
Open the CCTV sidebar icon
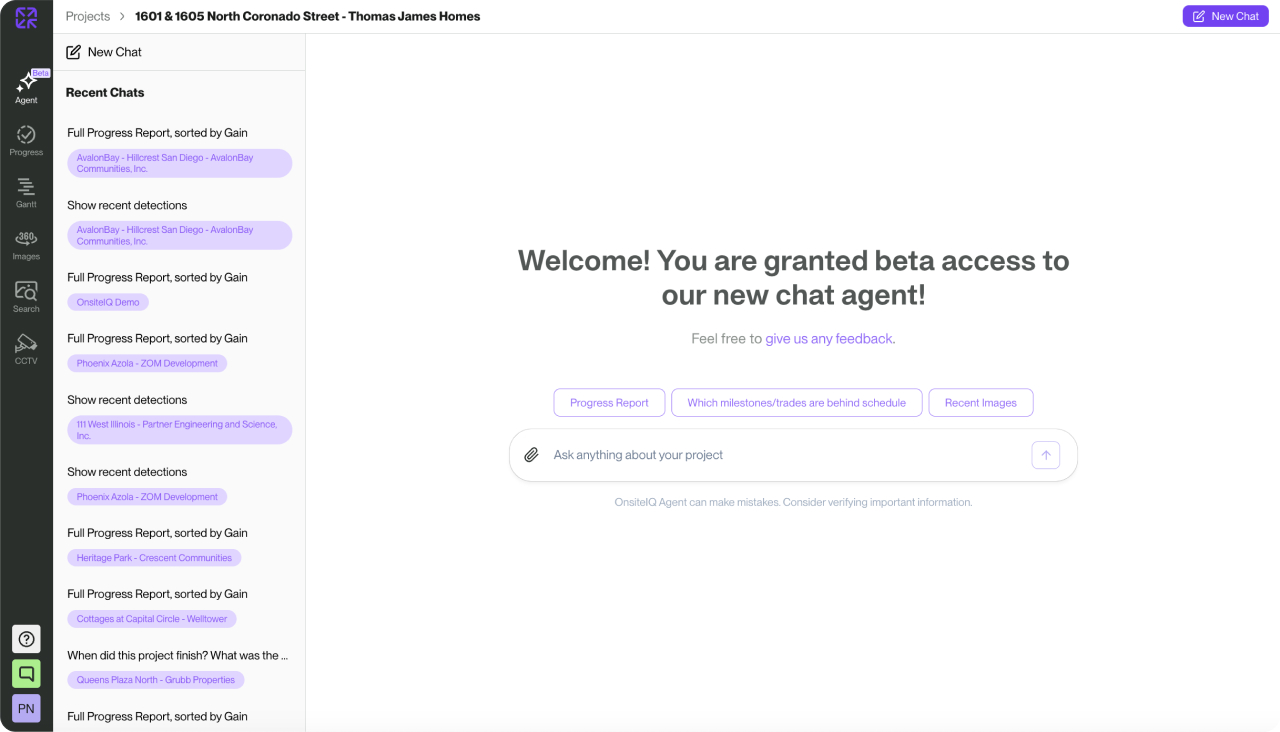(x=26, y=349)
